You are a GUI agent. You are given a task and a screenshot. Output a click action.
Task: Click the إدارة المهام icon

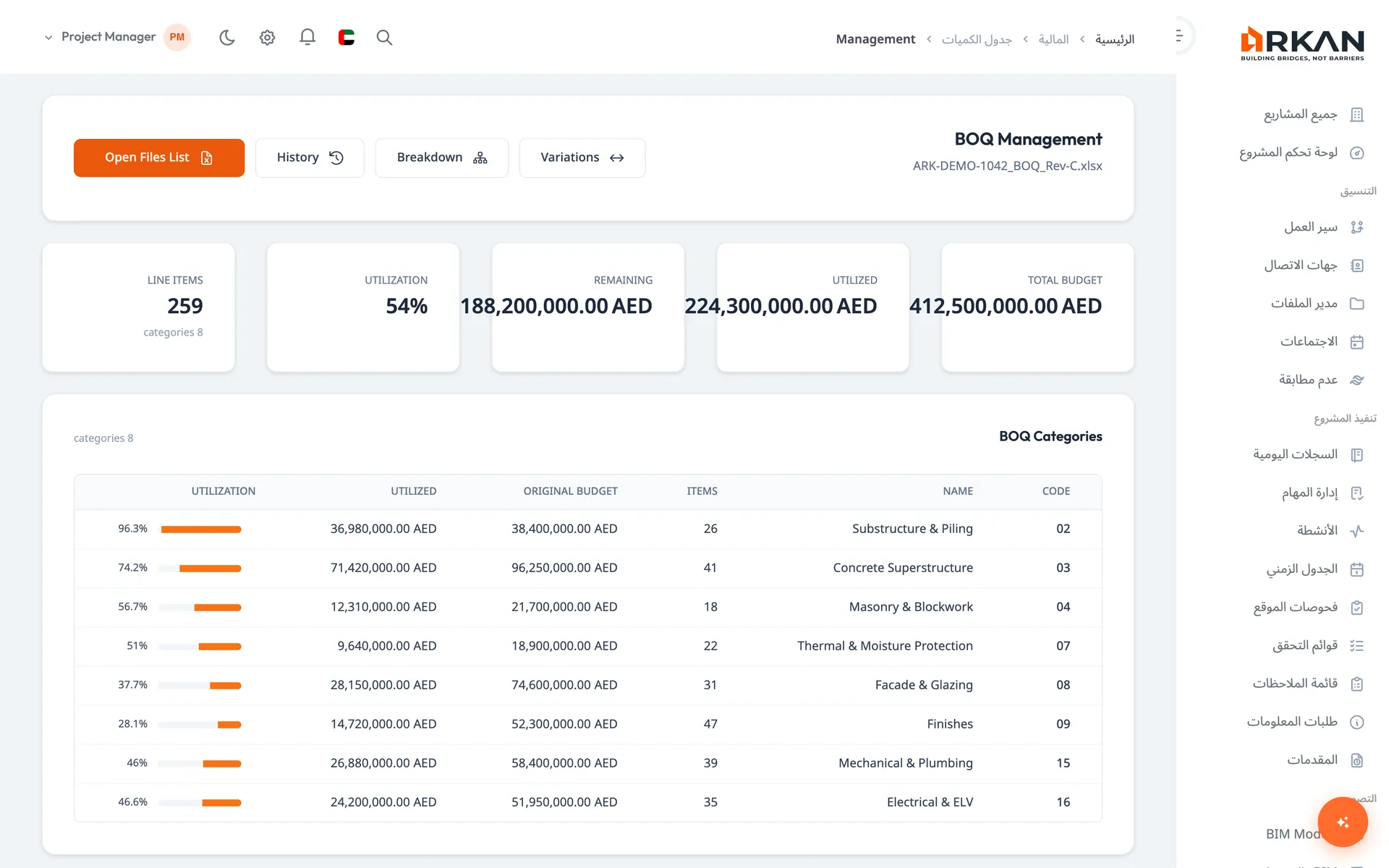1357,493
